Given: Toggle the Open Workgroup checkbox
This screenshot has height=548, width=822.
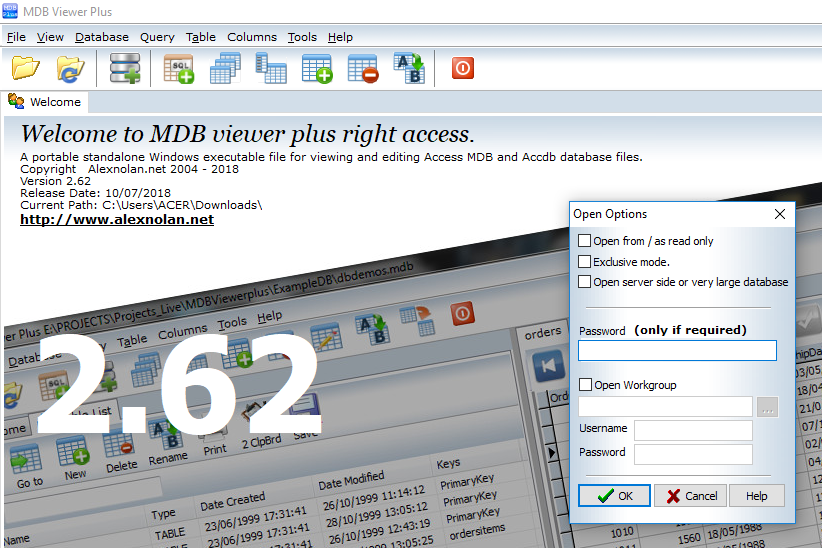Looking at the screenshot, I should (585, 385).
